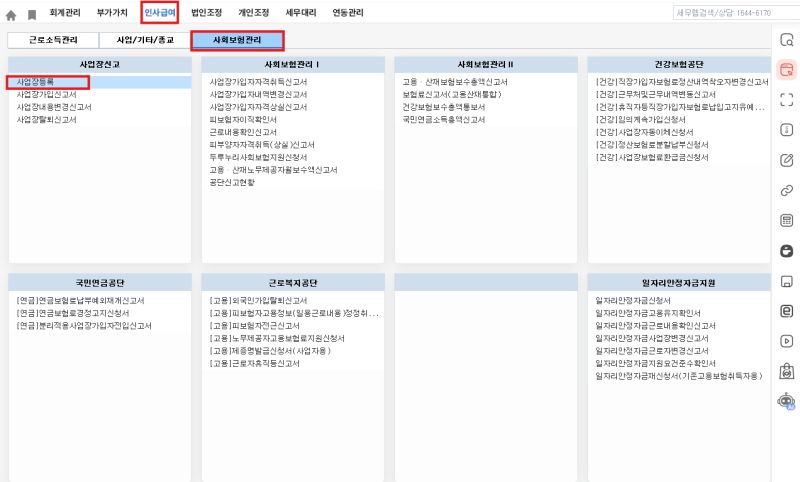Open [고용]근로자휴직등신고서
800x482 pixels.
(x=254, y=364)
